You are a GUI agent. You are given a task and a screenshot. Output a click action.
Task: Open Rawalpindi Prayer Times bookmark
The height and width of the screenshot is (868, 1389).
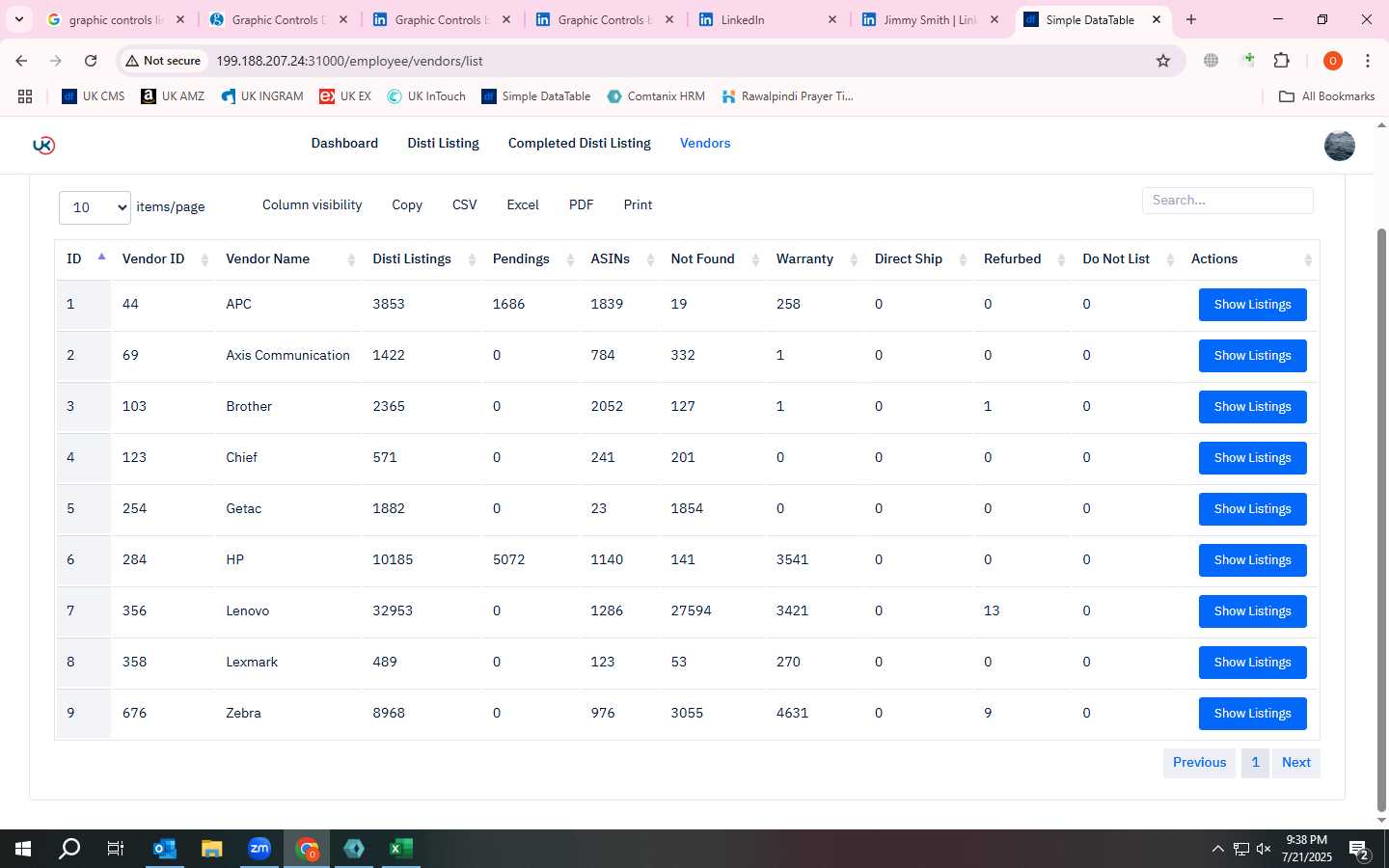coord(787,96)
